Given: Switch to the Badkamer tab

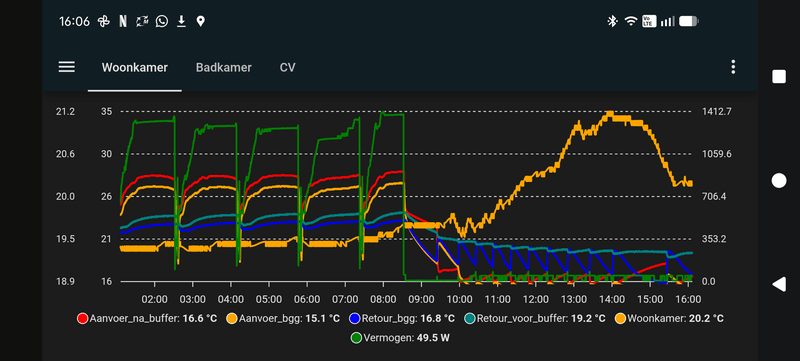Looking at the screenshot, I should 223,67.
